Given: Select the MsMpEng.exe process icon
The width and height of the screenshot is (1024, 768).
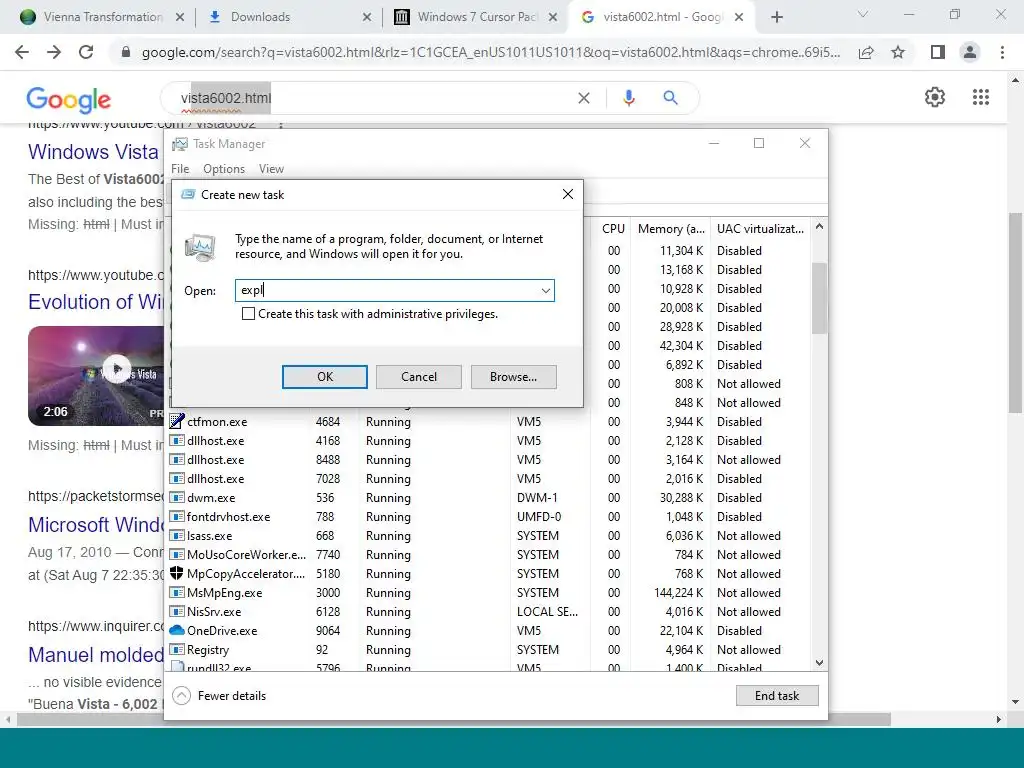Looking at the screenshot, I should (177, 592).
